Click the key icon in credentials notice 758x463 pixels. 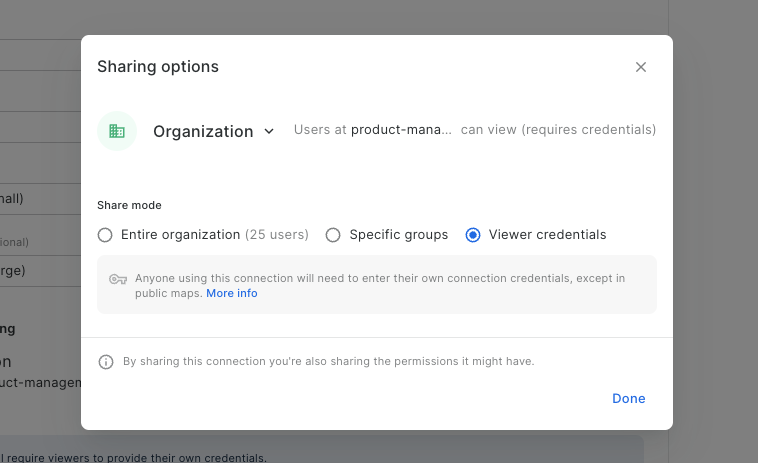[118, 279]
